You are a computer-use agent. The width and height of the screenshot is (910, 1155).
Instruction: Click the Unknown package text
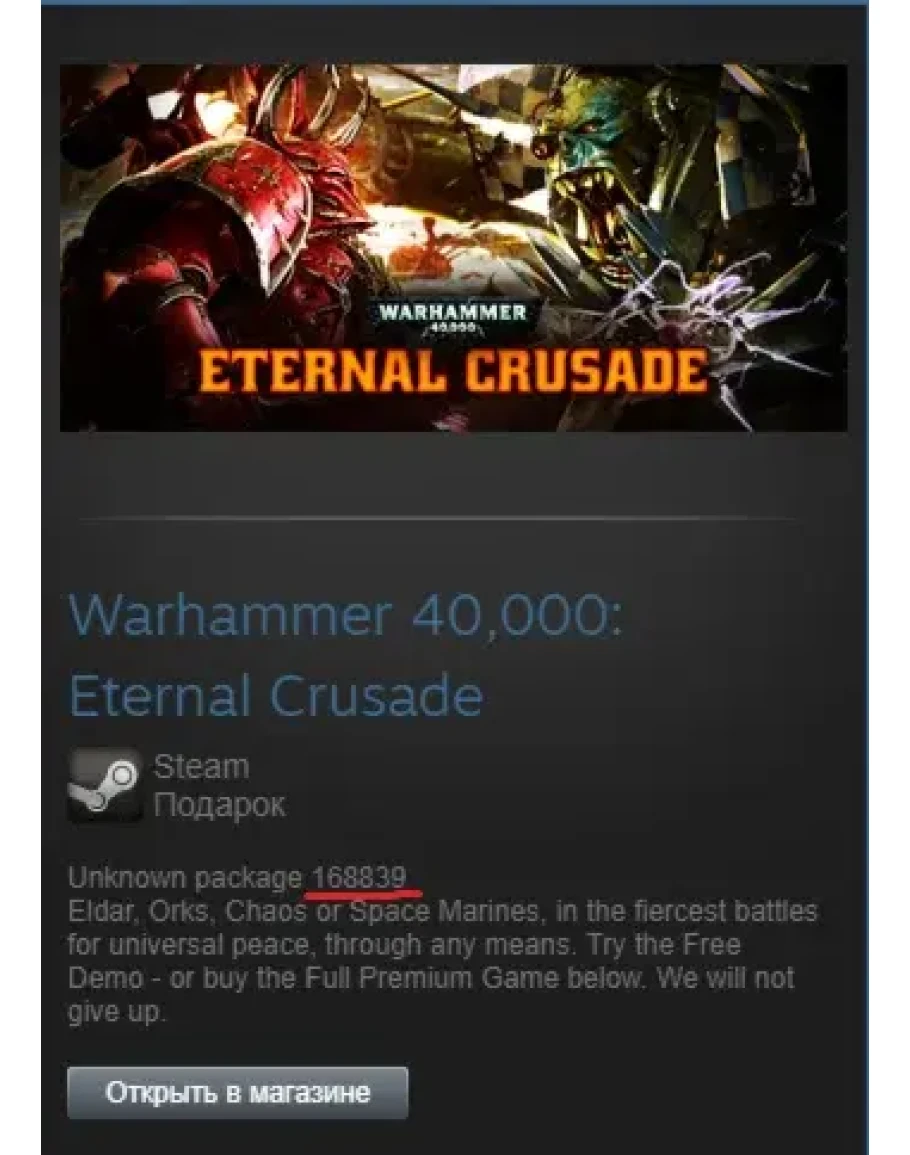click(185, 878)
